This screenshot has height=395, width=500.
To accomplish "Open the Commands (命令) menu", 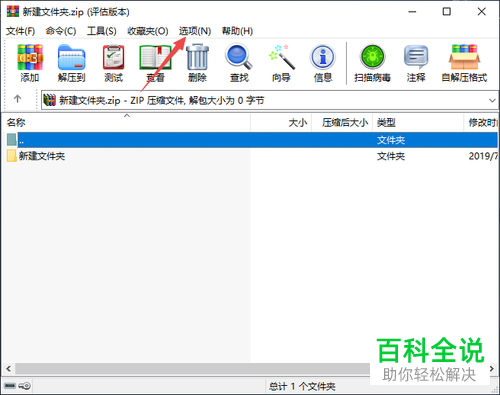I will tap(61, 31).
